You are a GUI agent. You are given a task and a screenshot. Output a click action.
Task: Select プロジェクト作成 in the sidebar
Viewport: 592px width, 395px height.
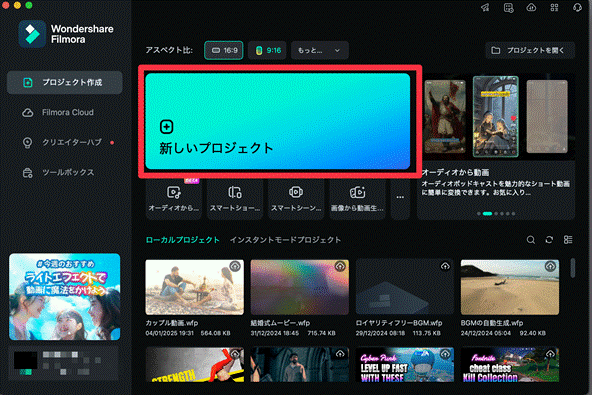pos(65,82)
